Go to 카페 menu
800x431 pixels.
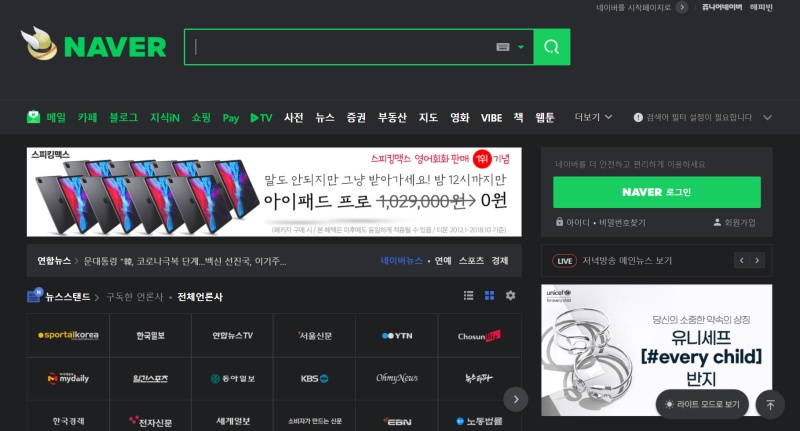coord(87,118)
